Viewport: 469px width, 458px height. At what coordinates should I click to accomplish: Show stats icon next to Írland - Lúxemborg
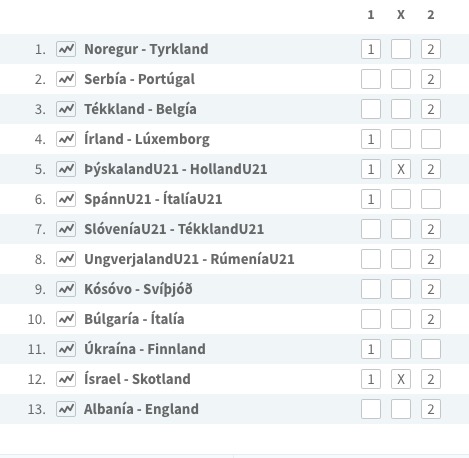[x=66, y=139]
